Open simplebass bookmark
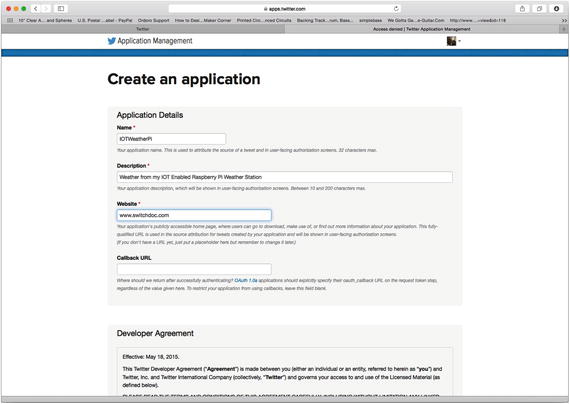The image size is (570, 404). pos(370,20)
